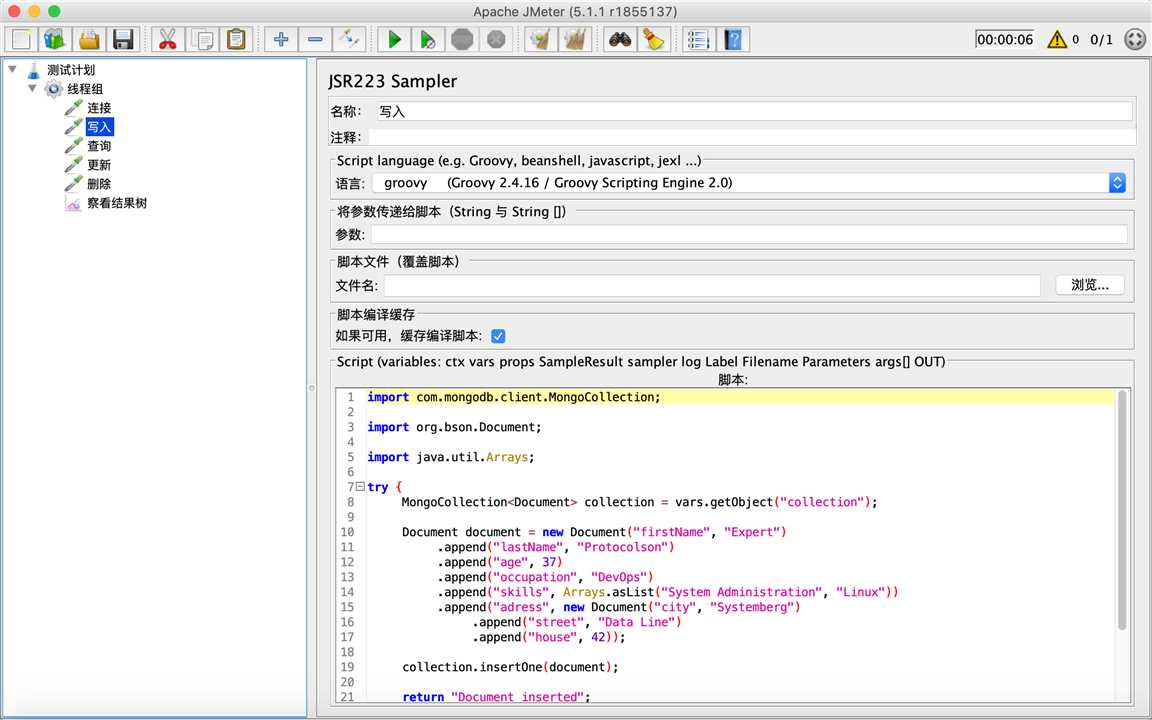Open the Templates icon in toolbar
The image size is (1152, 720).
click(54, 39)
